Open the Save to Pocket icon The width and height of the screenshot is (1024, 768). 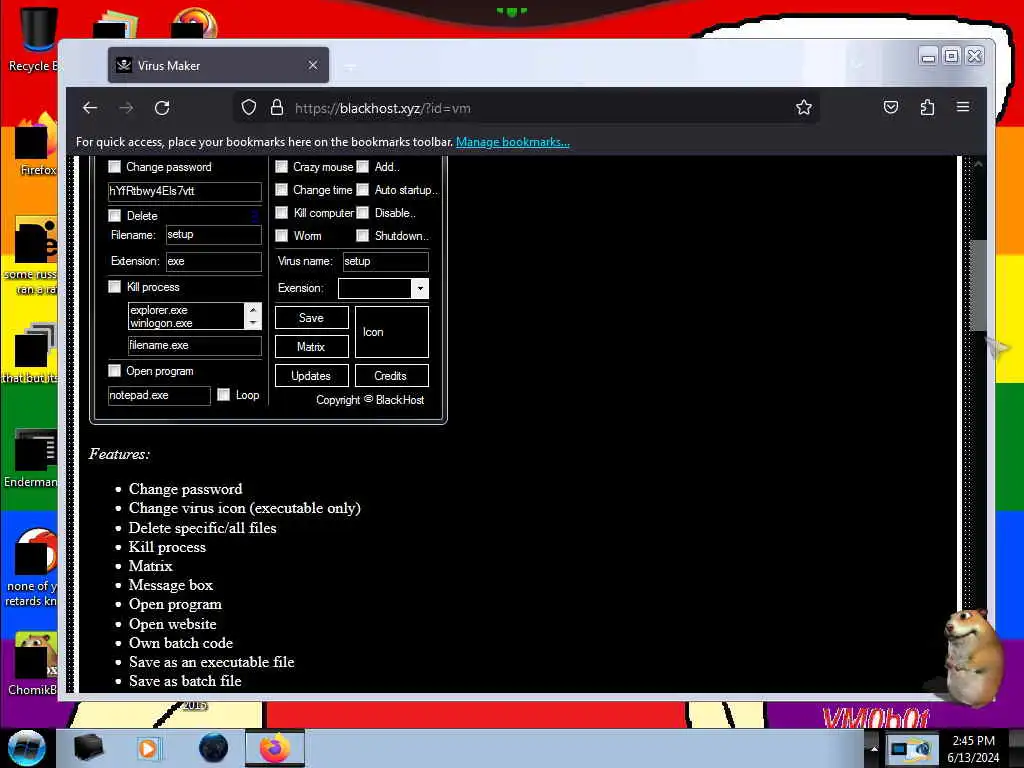click(x=891, y=107)
